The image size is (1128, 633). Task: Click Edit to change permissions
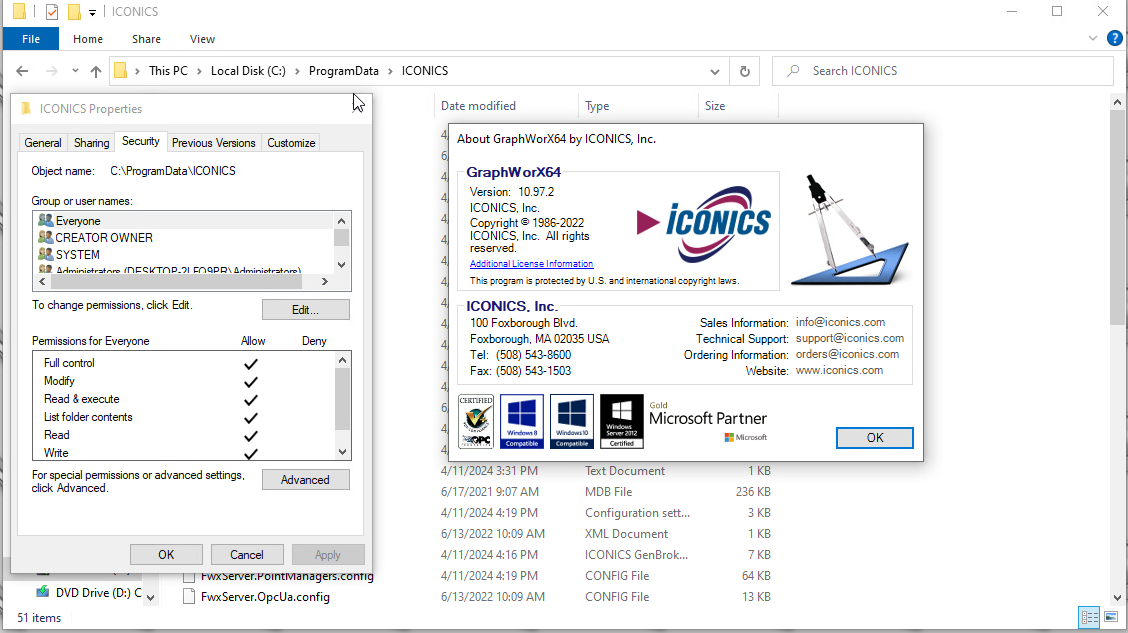coord(306,309)
